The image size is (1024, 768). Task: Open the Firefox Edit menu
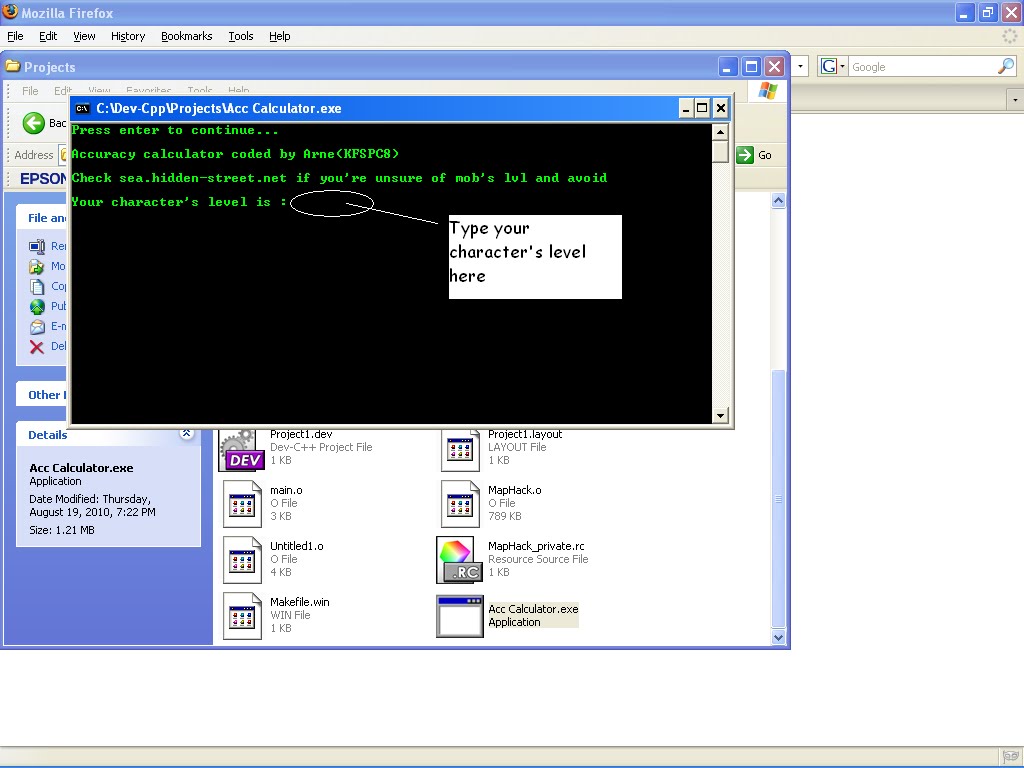pyautogui.click(x=48, y=37)
